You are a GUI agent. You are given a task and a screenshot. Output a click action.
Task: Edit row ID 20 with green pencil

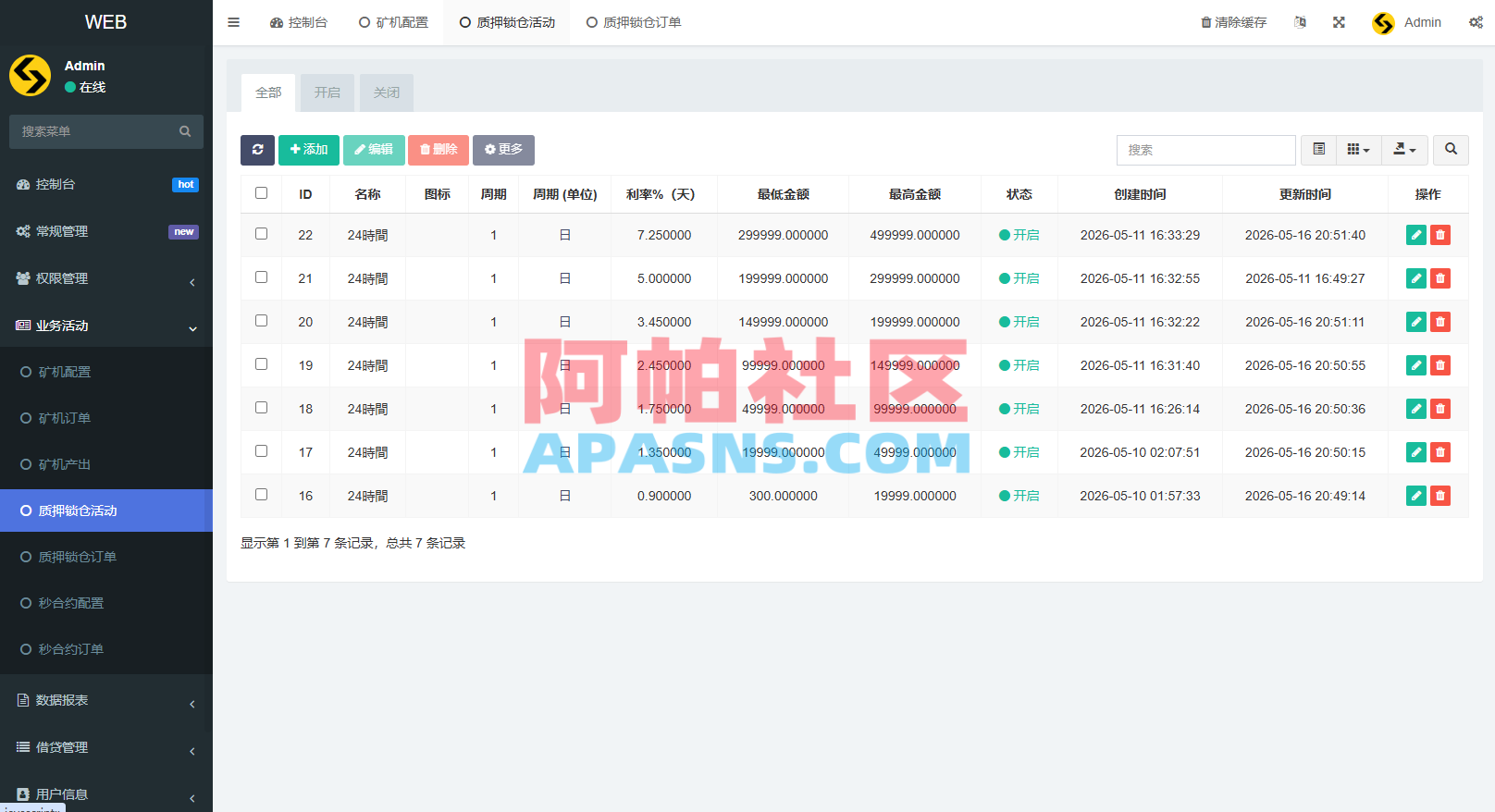click(x=1415, y=322)
